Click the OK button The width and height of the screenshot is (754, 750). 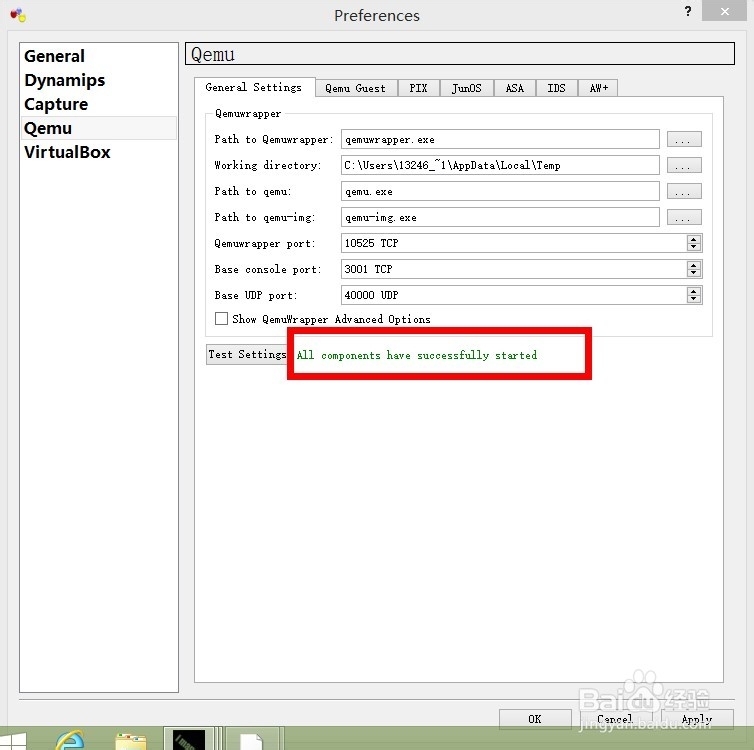pyautogui.click(x=535, y=719)
